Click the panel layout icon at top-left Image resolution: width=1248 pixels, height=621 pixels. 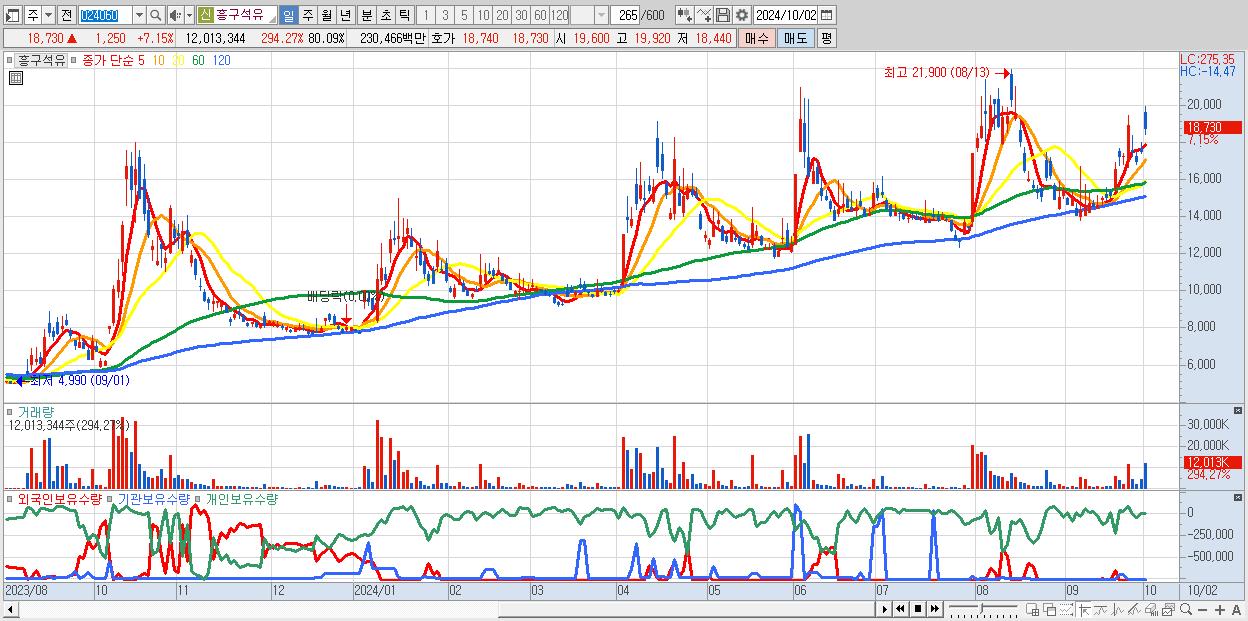pos(12,15)
